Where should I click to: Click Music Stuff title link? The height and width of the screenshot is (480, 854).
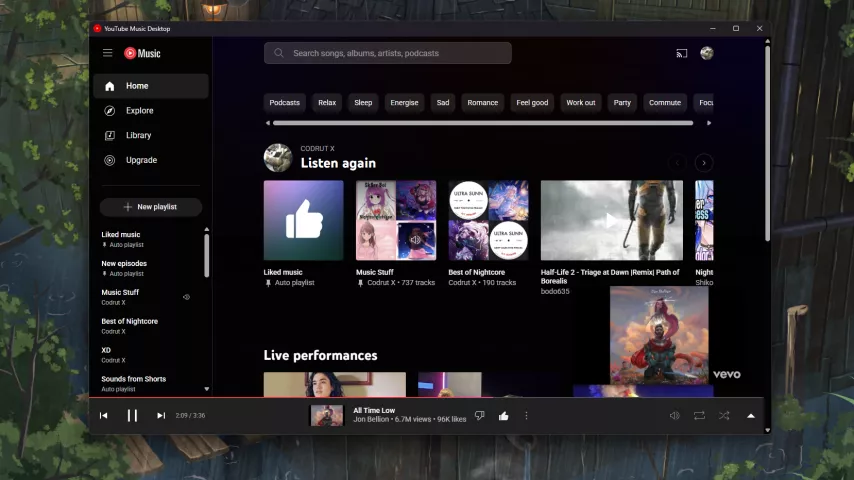click(x=375, y=272)
